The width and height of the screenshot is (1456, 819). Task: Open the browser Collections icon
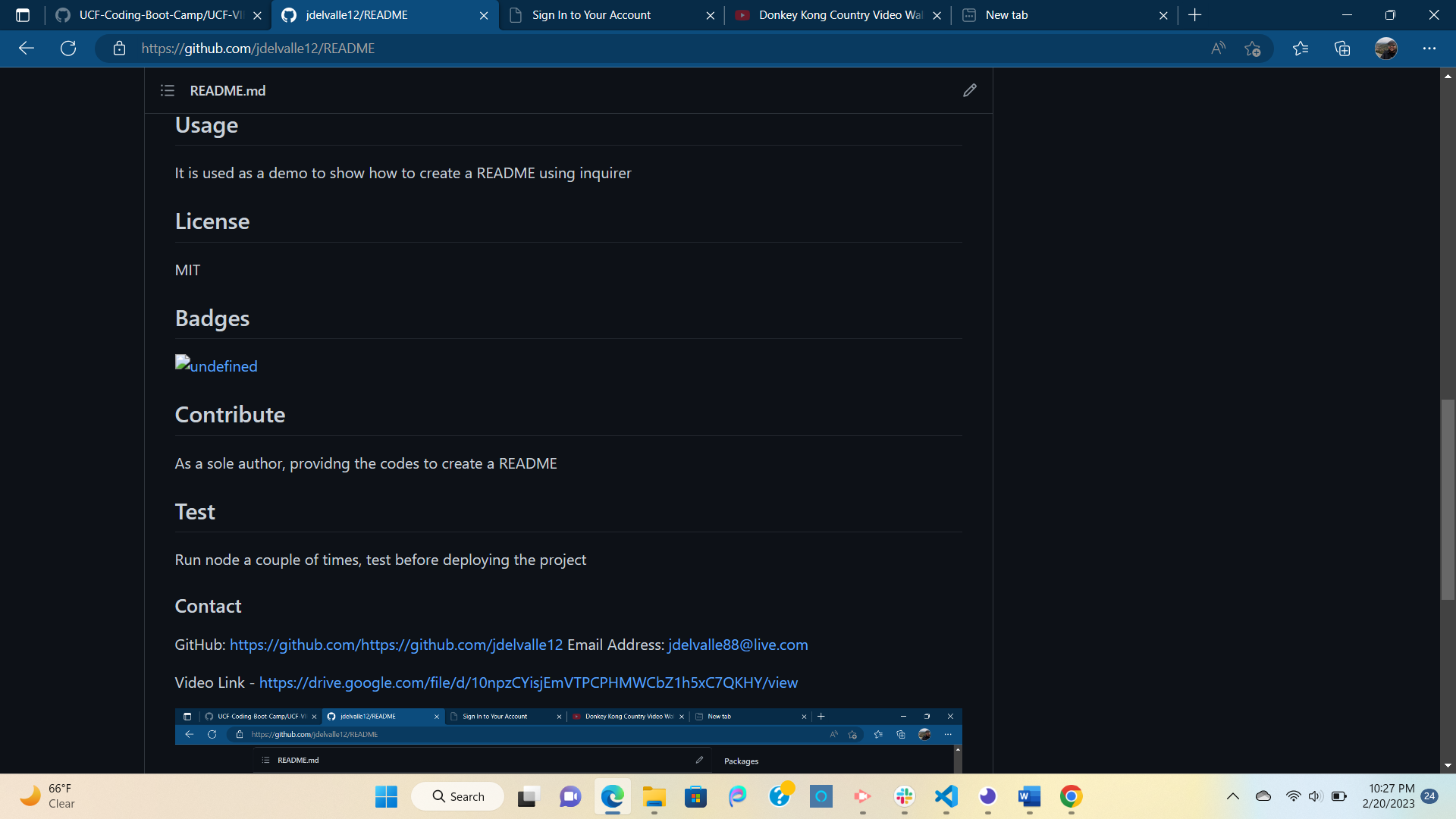point(1342,49)
